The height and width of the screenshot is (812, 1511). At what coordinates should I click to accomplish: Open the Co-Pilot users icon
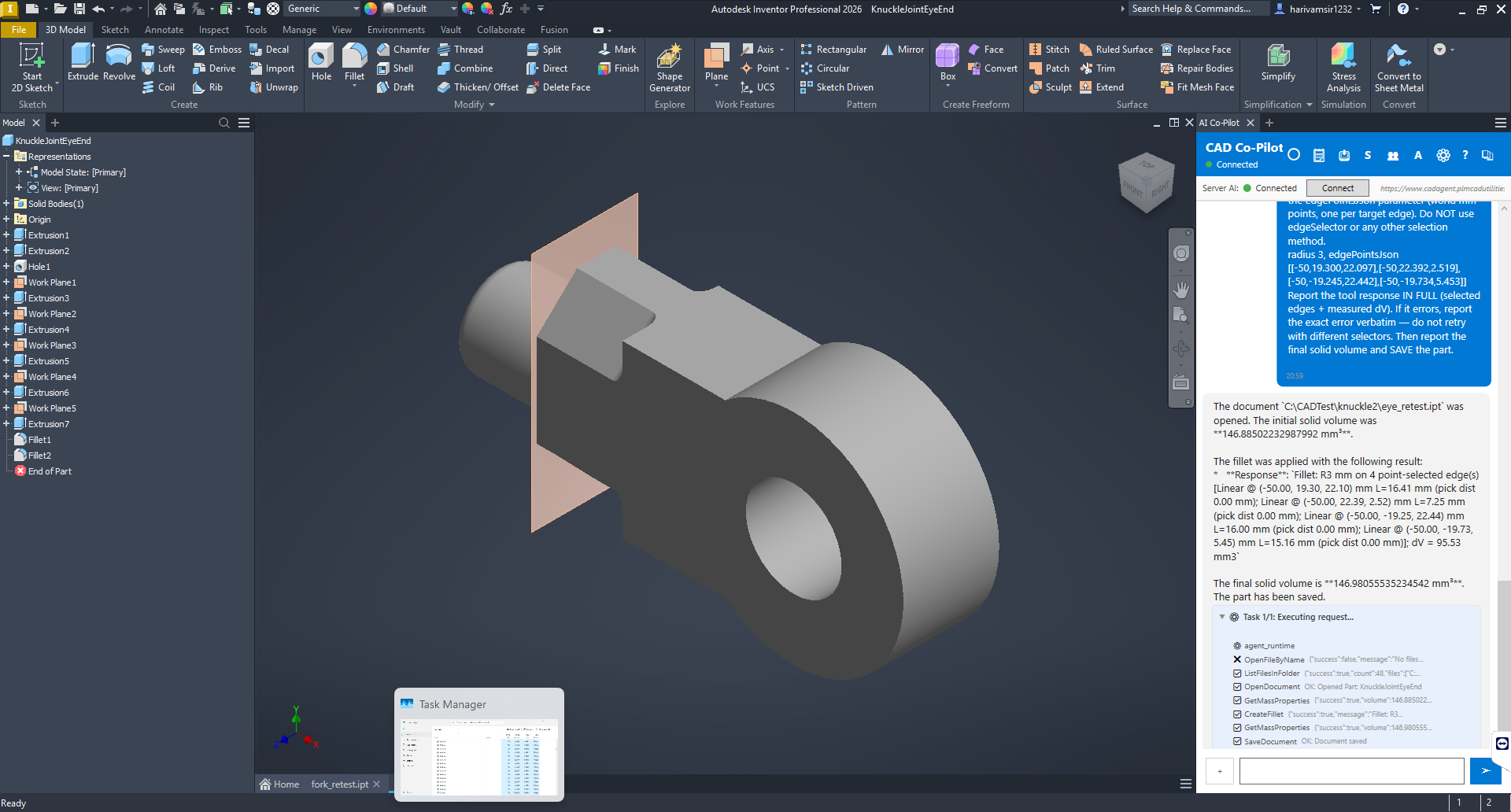tap(1393, 156)
